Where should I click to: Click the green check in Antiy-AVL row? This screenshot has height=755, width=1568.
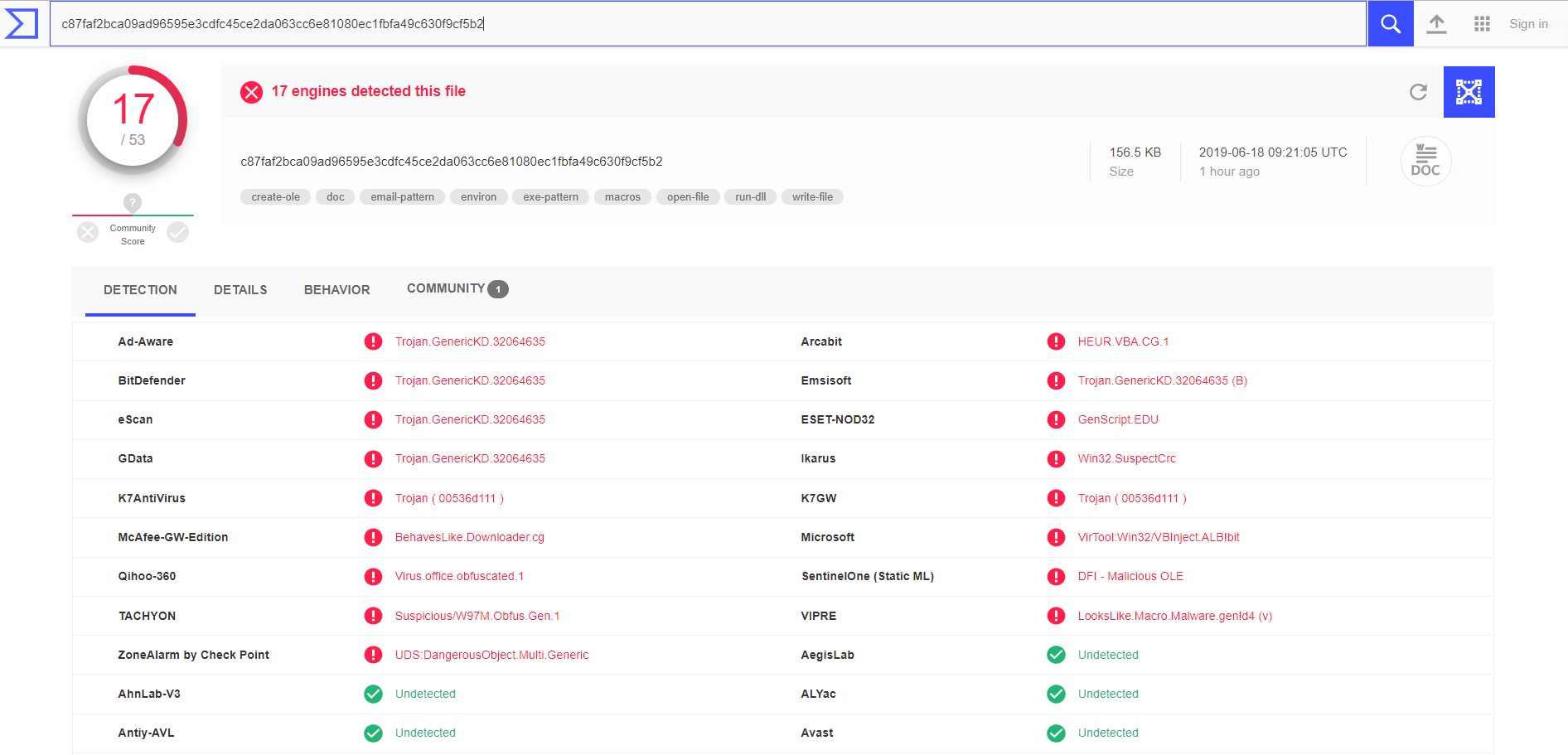tap(374, 733)
